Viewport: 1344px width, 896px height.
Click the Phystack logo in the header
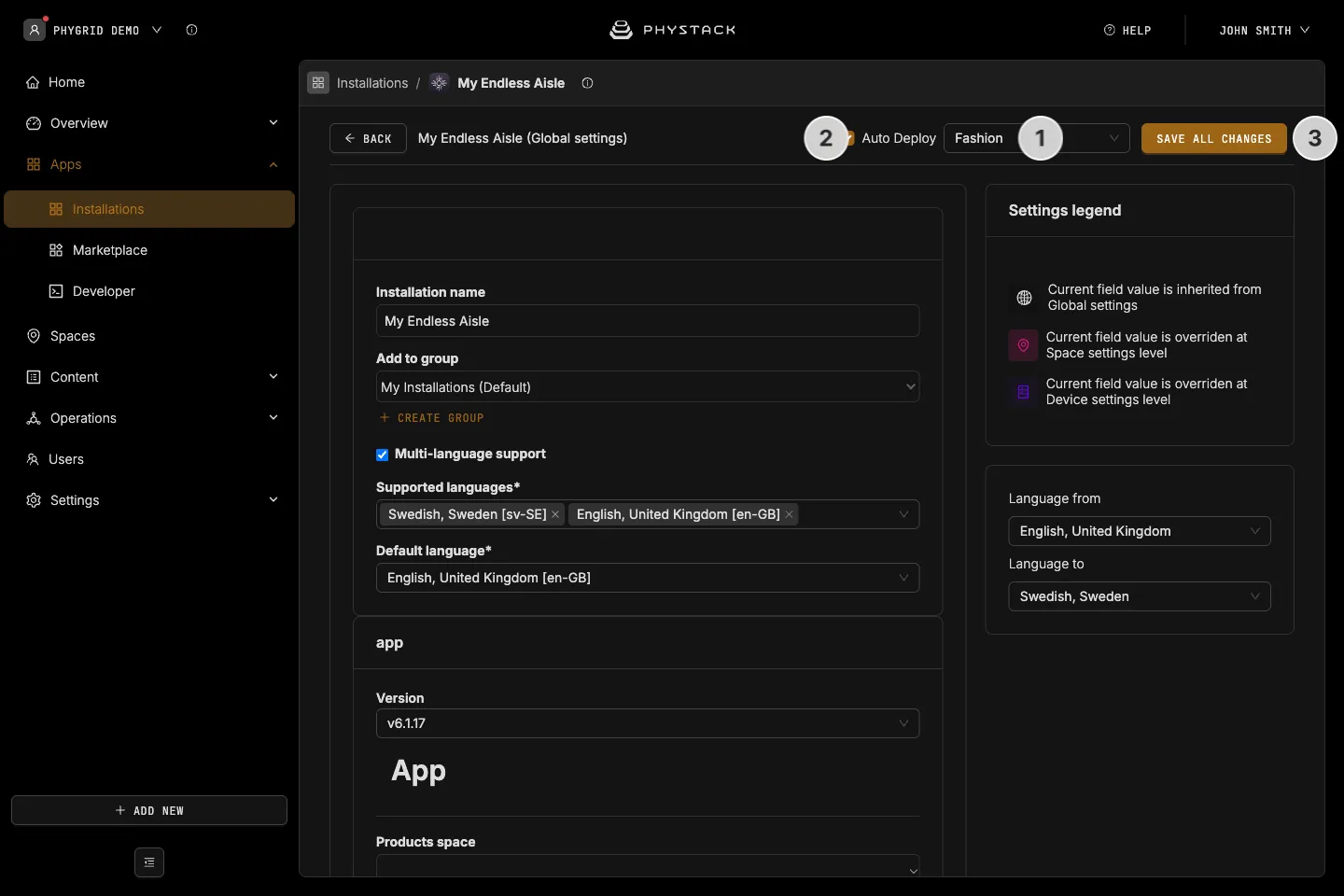672,30
